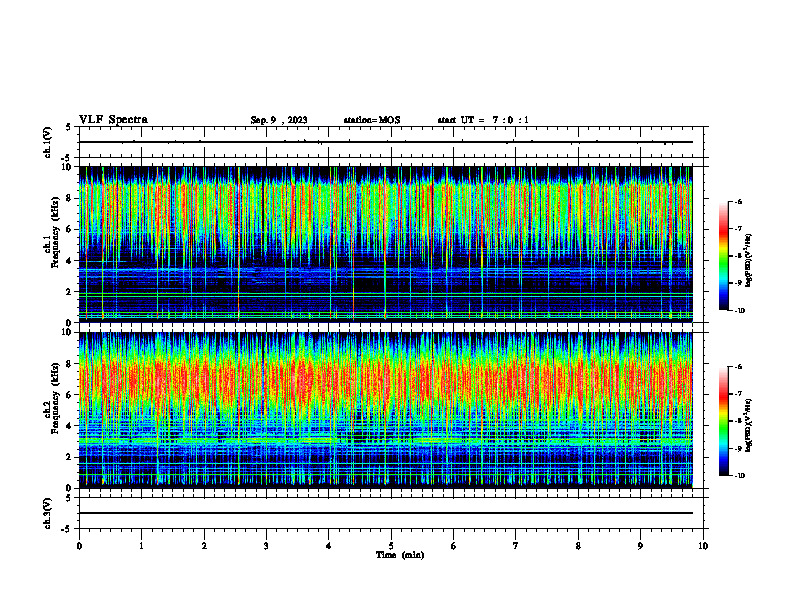Viewport: 792px width, 612px height.
Task: Click time axis tick label "5"
Action: pyautogui.click(x=391, y=546)
